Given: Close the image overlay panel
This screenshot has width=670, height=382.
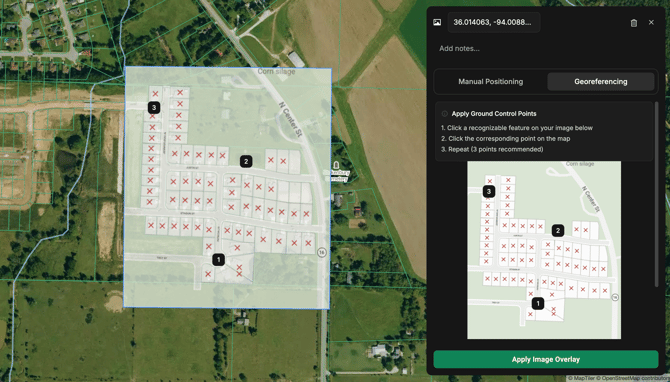Looking at the screenshot, I should coord(651,22).
